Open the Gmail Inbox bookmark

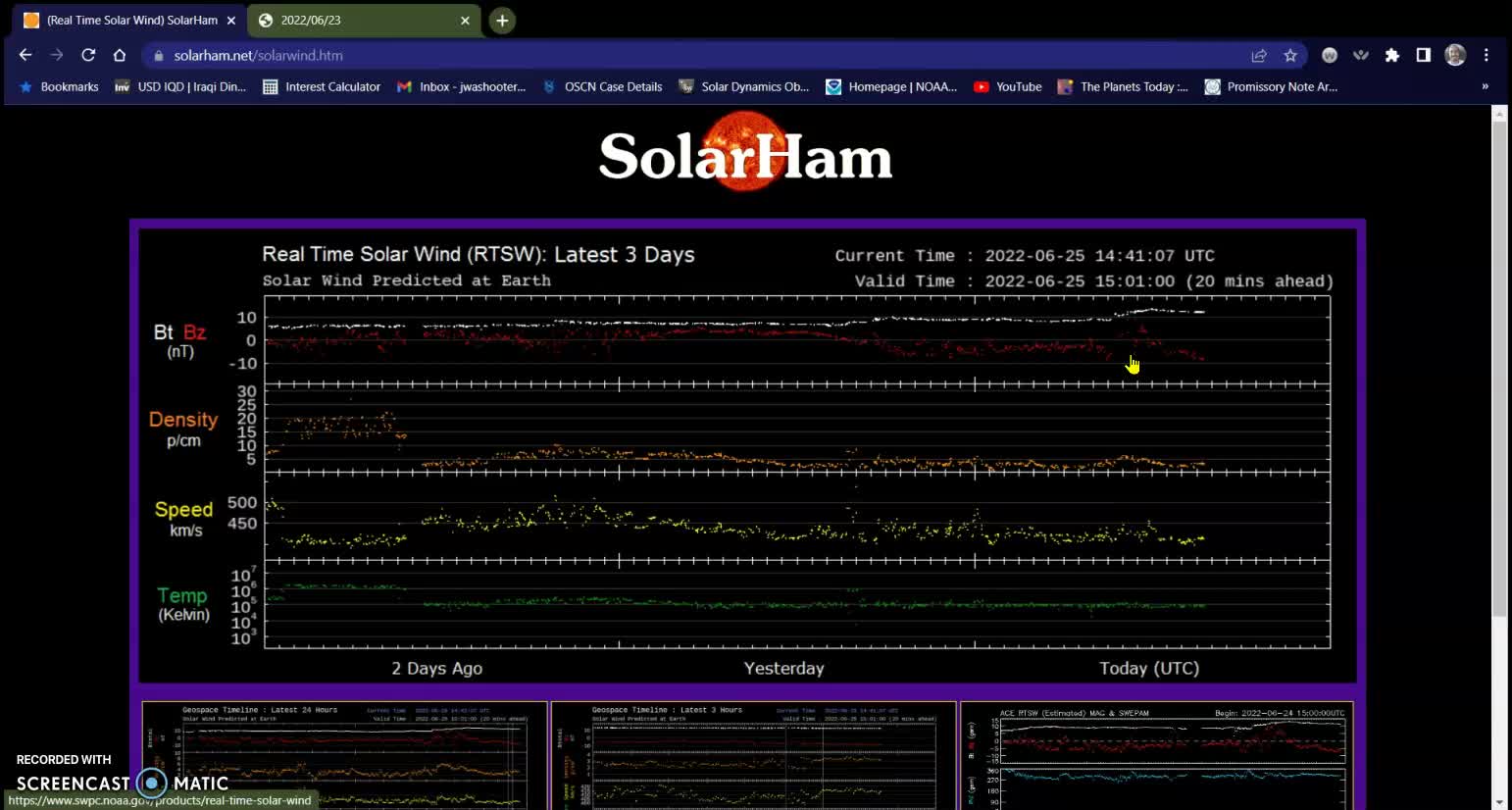coord(461,86)
